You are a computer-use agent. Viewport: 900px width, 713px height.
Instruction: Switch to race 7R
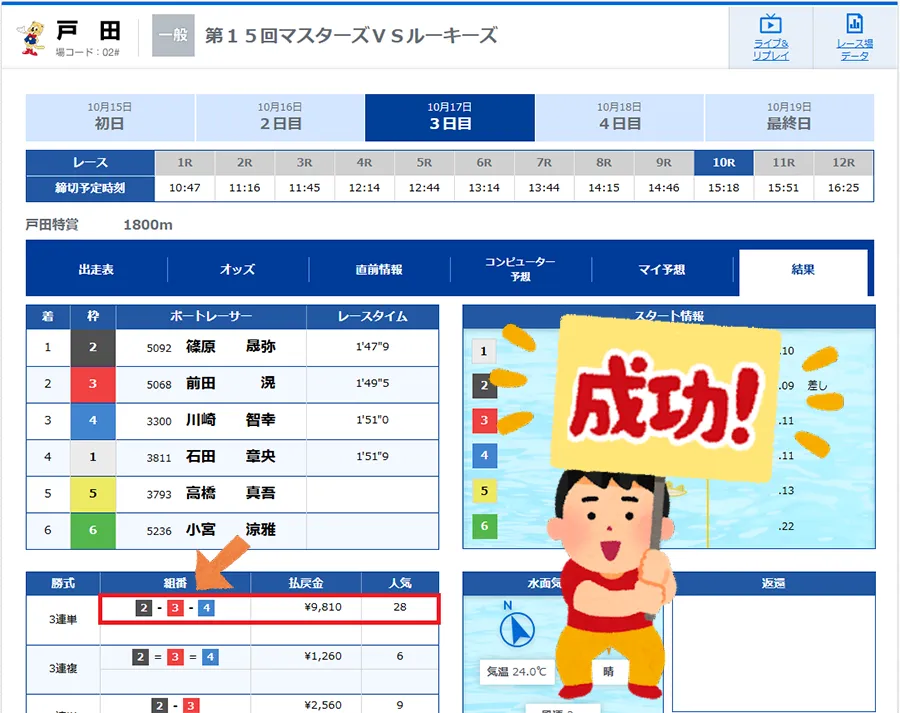544,163
